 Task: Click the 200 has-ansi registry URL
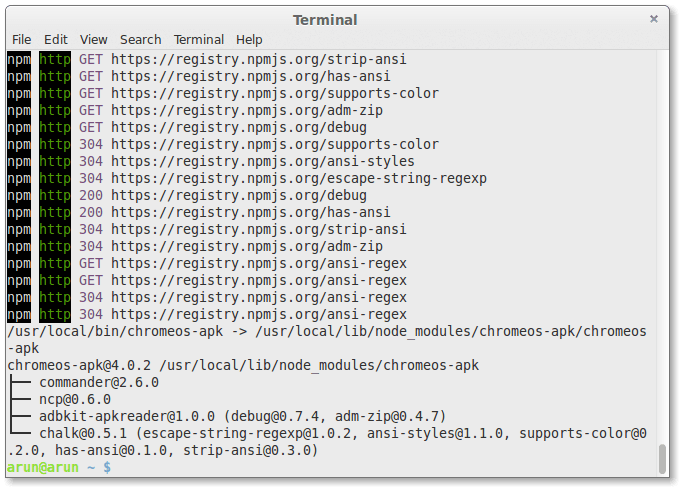coord(250,212)
